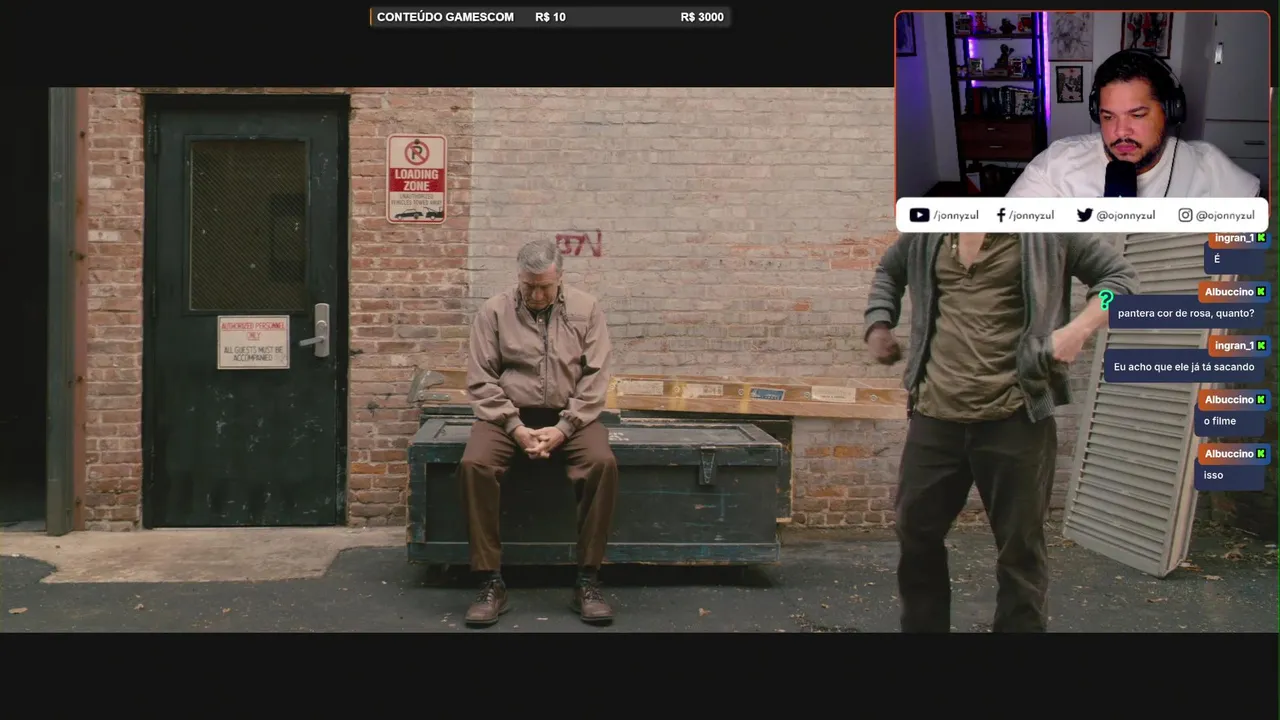Image resolution: width=1280 pixels, height=720 pixels.
Task: Click the R$ 3000 goal amount
Action: click(x=702, y=17)
